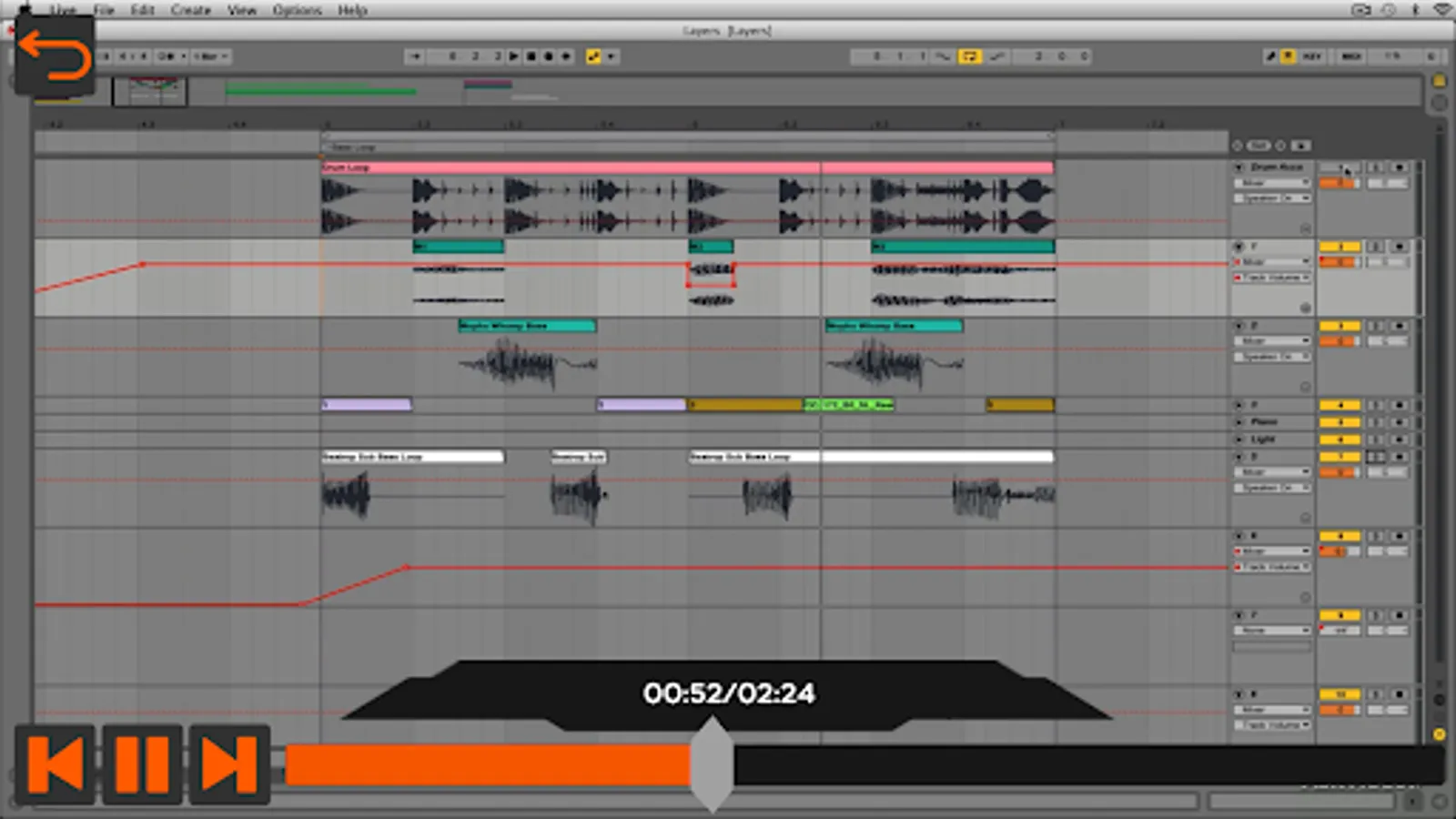Image resolution: width=1456 pixels, height=819 pixels.
Task: Click the MIDI map mode button
Action: tap(1351, 56)
